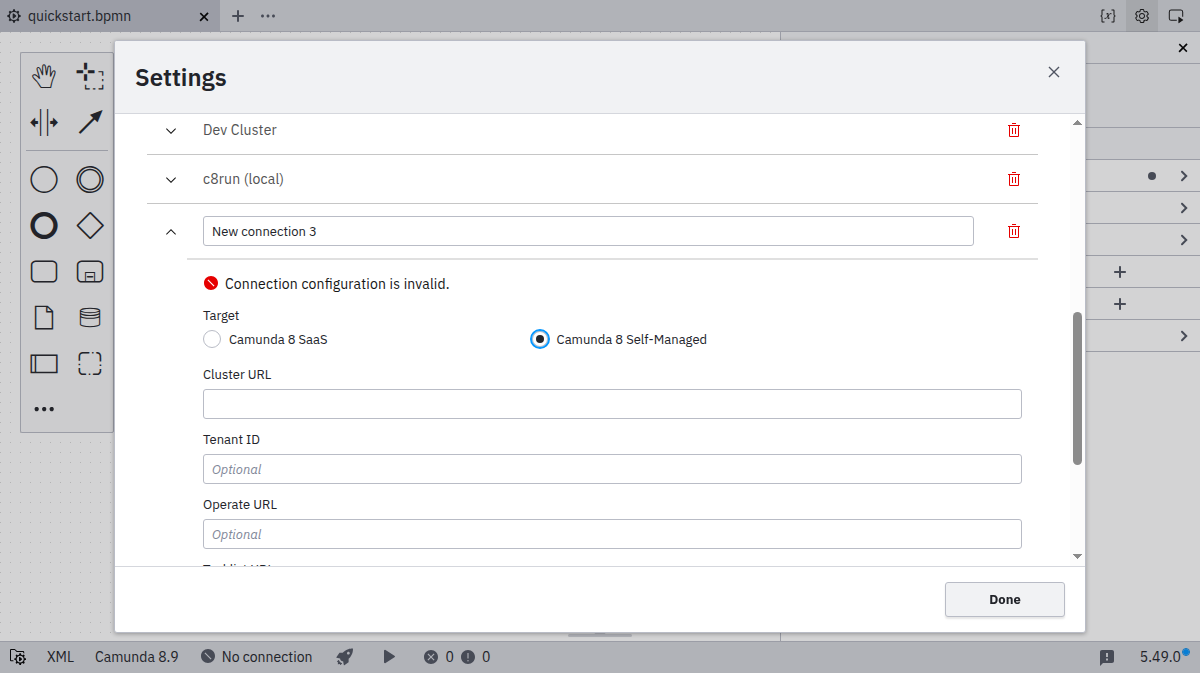Expand the Dev Cluster connection

tap(171, 130)
